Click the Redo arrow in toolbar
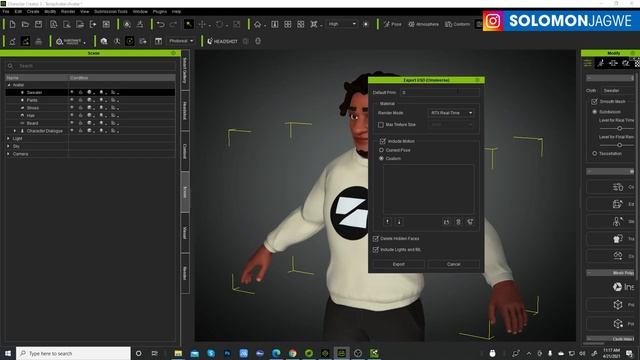 [x=173, y=24]
